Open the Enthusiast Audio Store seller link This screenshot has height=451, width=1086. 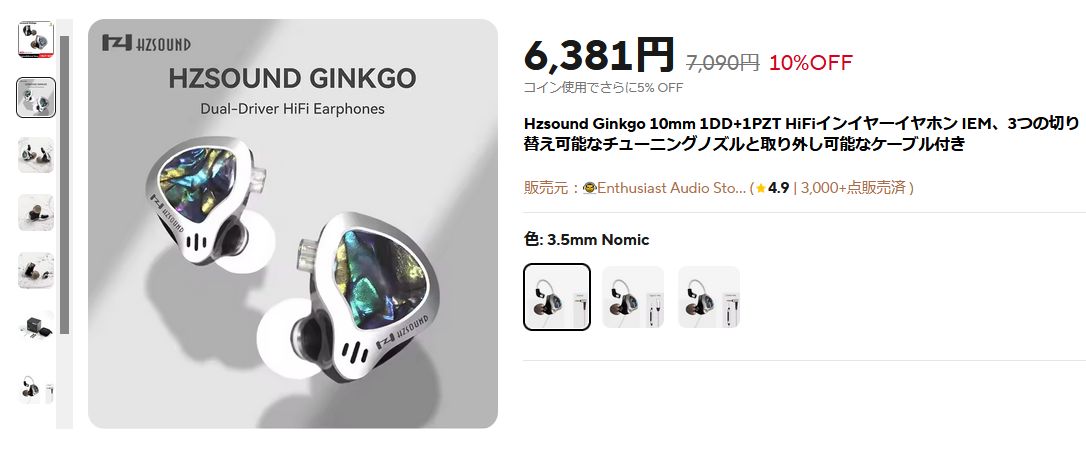tap(671, 188)
